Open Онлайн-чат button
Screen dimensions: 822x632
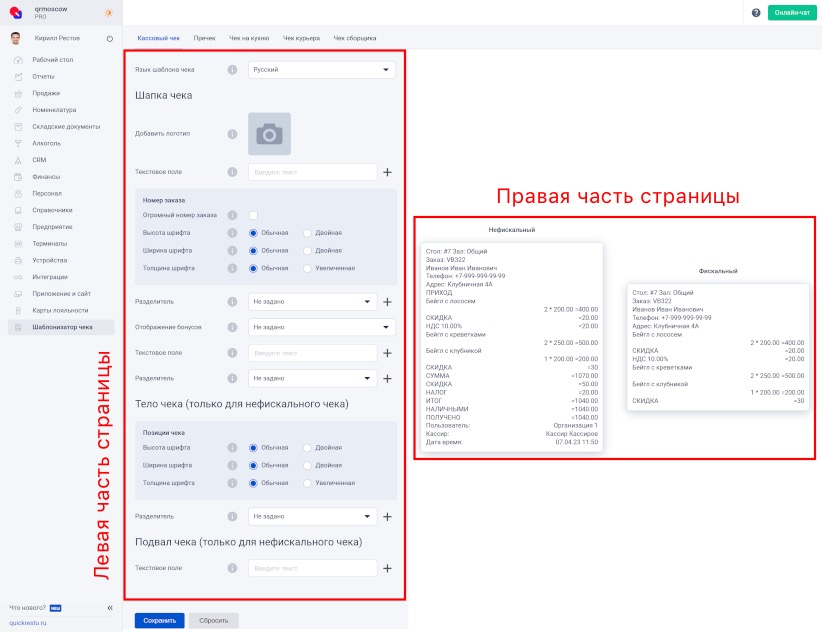(x=792, y=13)
